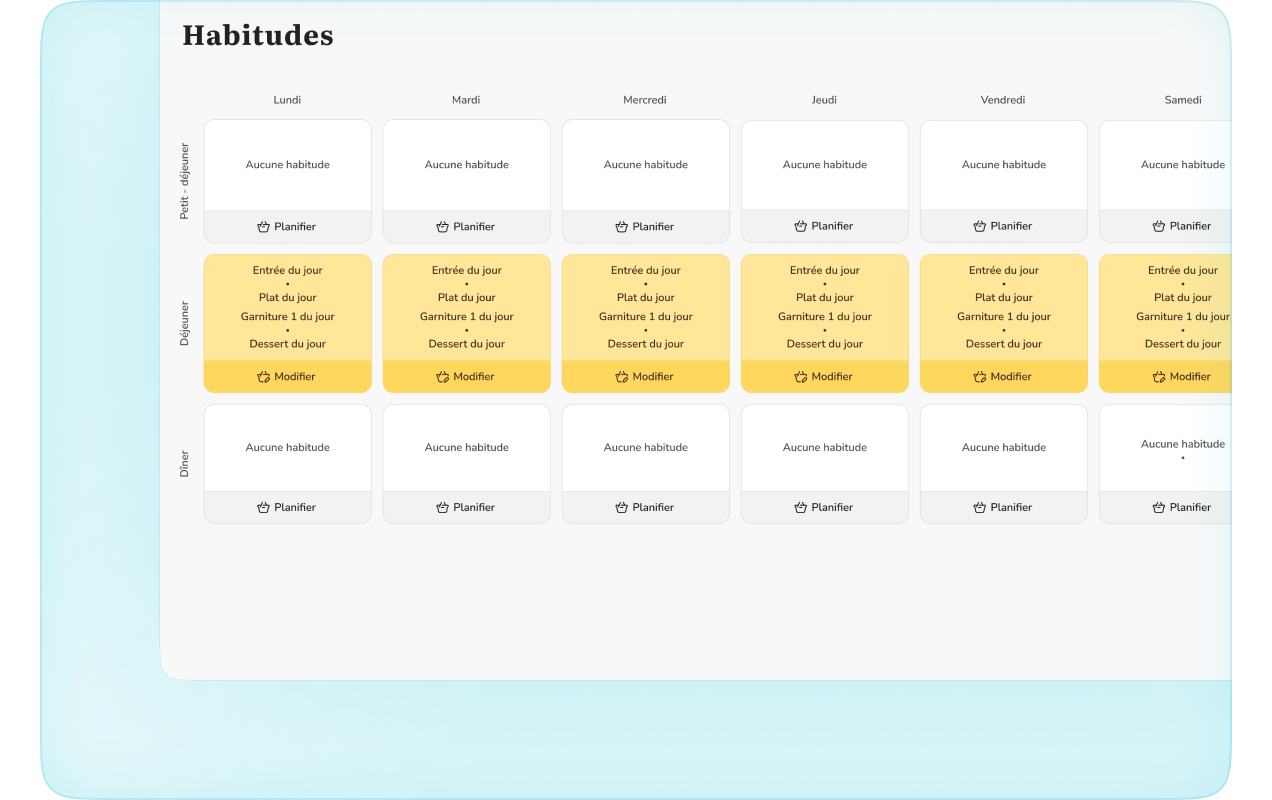Select Vendredi petit-déjeuner empty card
This screenshot has width=1272, height=800.
1003,165
